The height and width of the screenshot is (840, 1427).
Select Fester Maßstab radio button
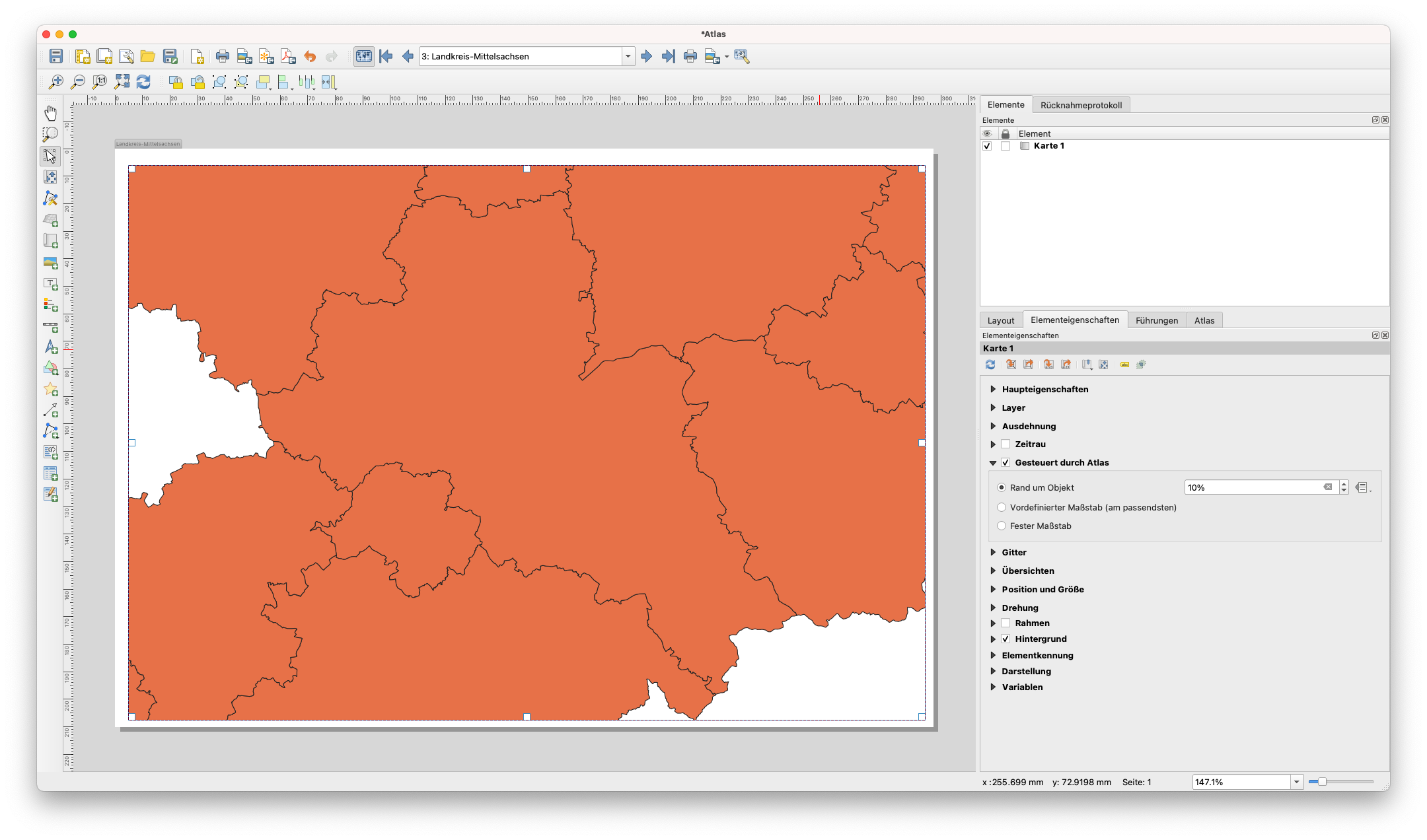point(1002,526)
